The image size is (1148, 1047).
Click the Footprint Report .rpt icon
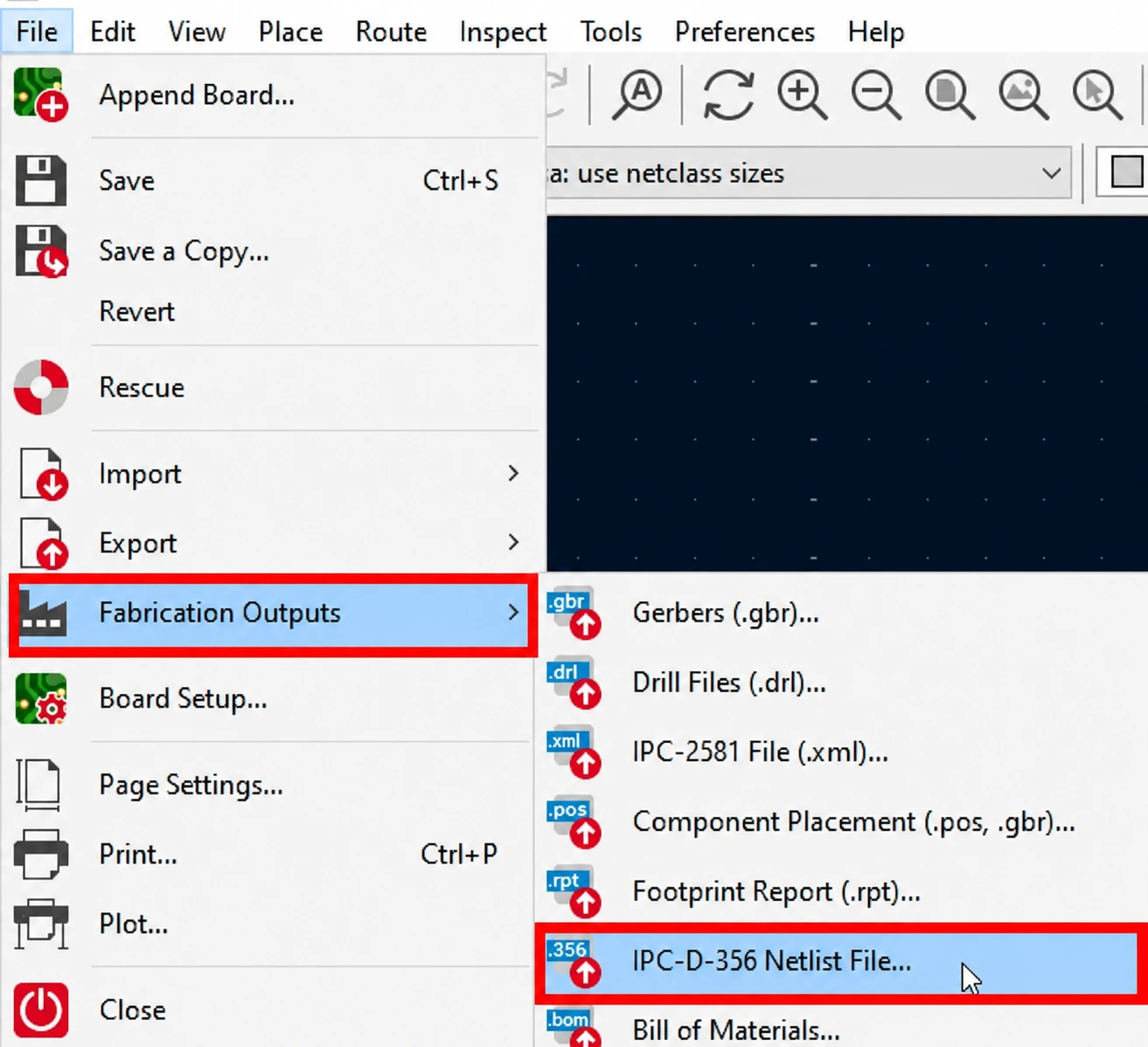click(574, 891)
